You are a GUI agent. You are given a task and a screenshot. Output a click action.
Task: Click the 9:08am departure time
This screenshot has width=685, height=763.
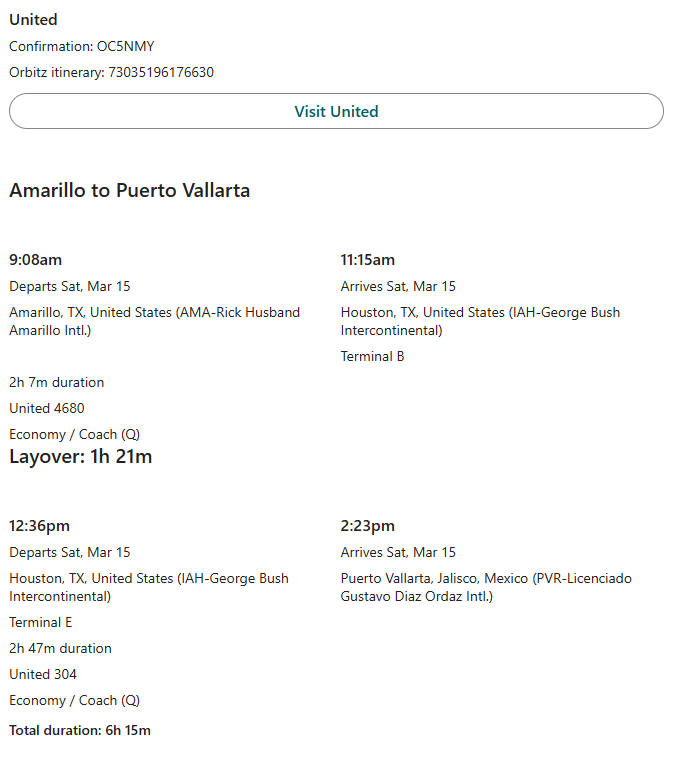(x=35, y=260)
